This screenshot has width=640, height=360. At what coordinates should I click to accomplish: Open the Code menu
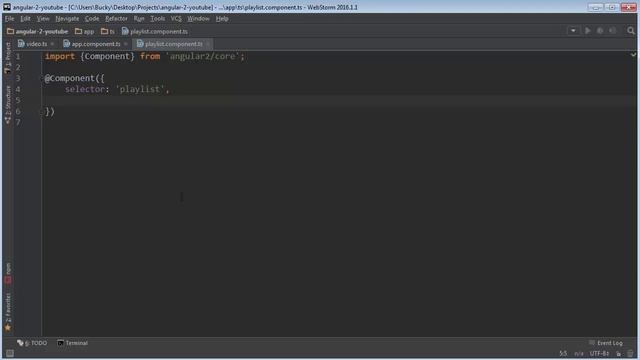coord(92,19)
